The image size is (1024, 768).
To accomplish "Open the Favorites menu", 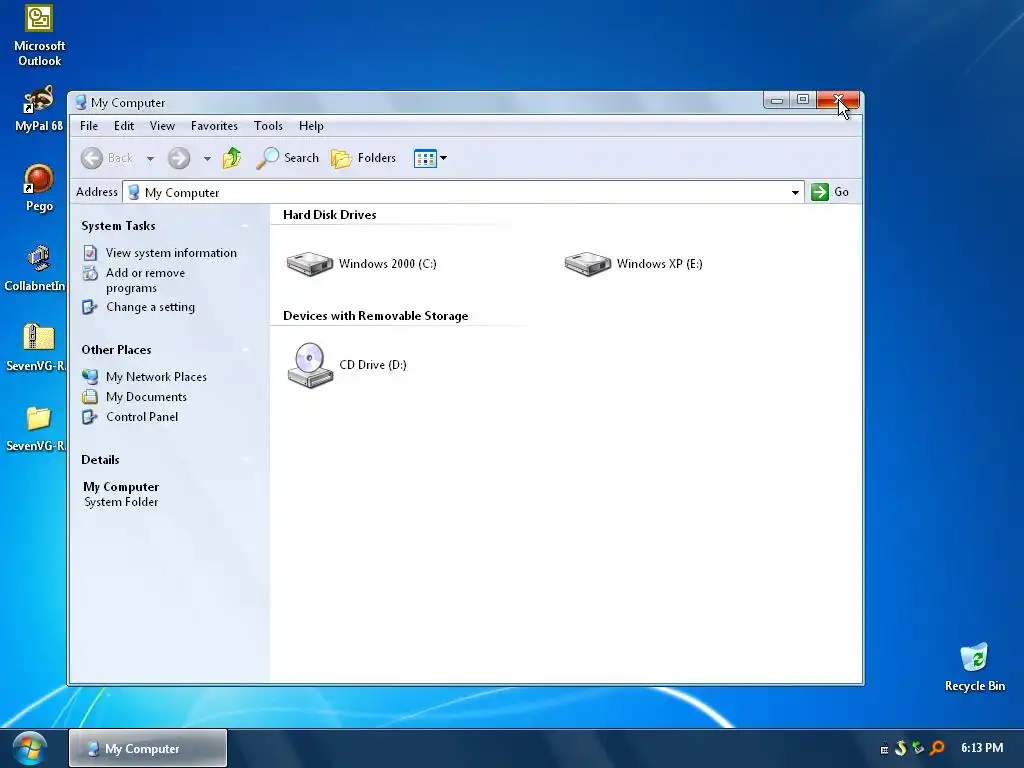I will coord(214,126).
